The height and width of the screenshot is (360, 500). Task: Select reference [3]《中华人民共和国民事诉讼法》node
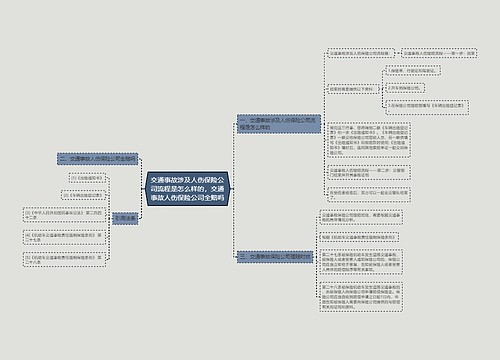(64, 215)
